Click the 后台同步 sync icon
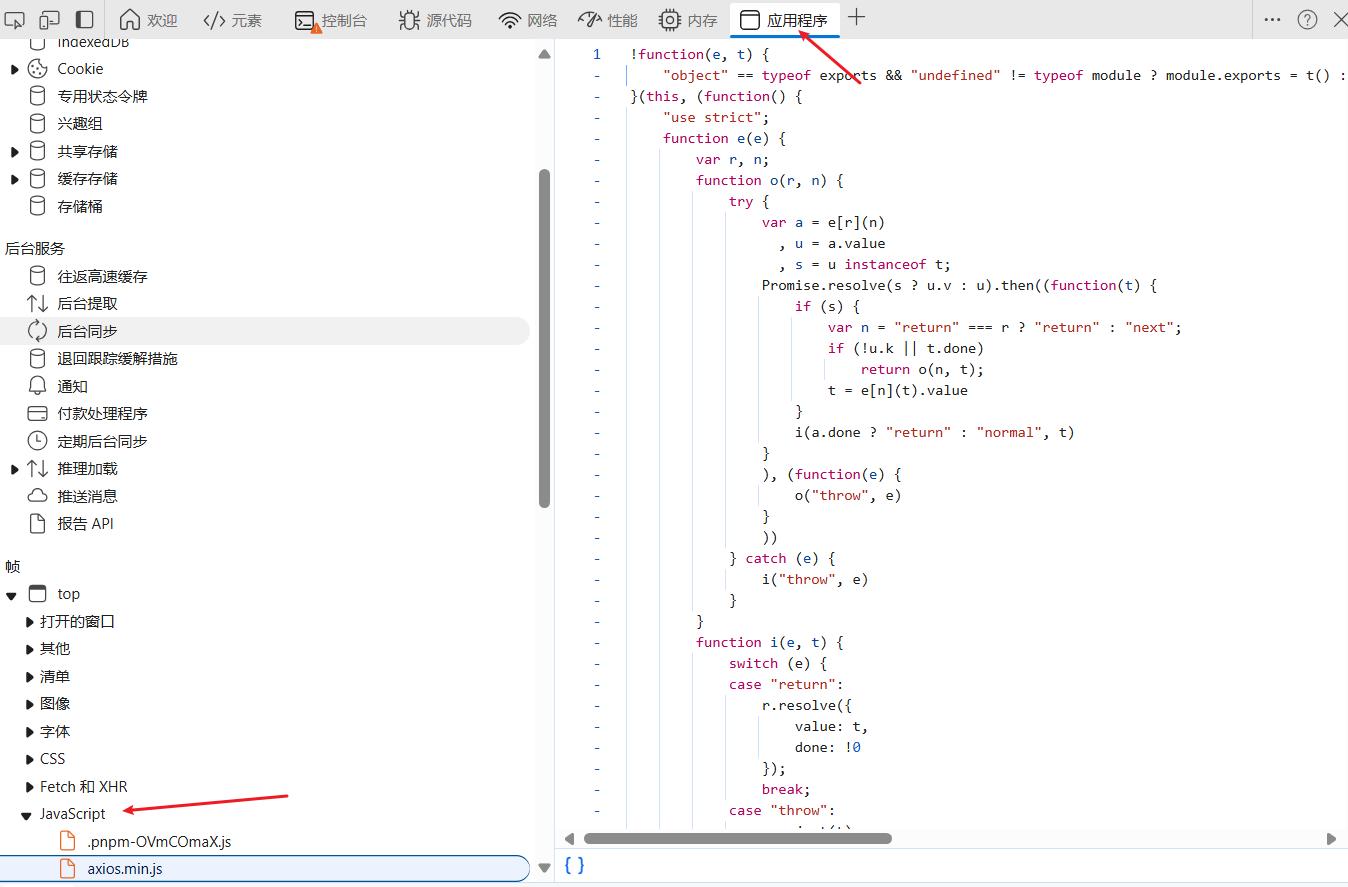Screen dimensions: 1348x887 (37, 331)
